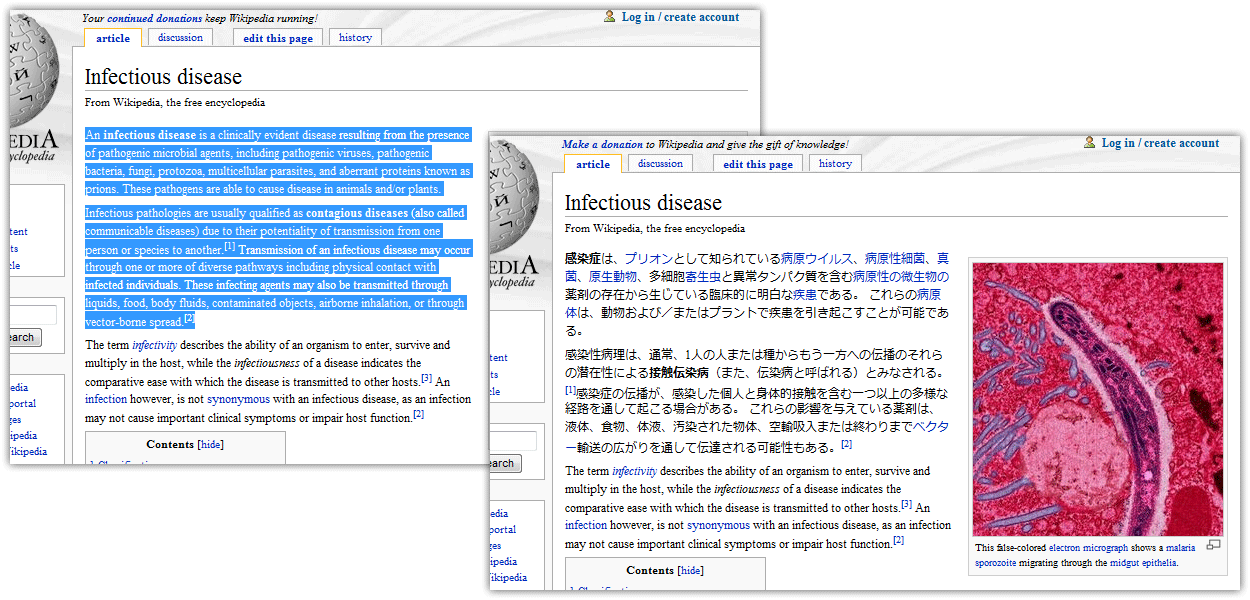The height and width of the screenshot is (600, 1250).
Task: Click the search input field in the back window
Action: [x=33, y=316]
